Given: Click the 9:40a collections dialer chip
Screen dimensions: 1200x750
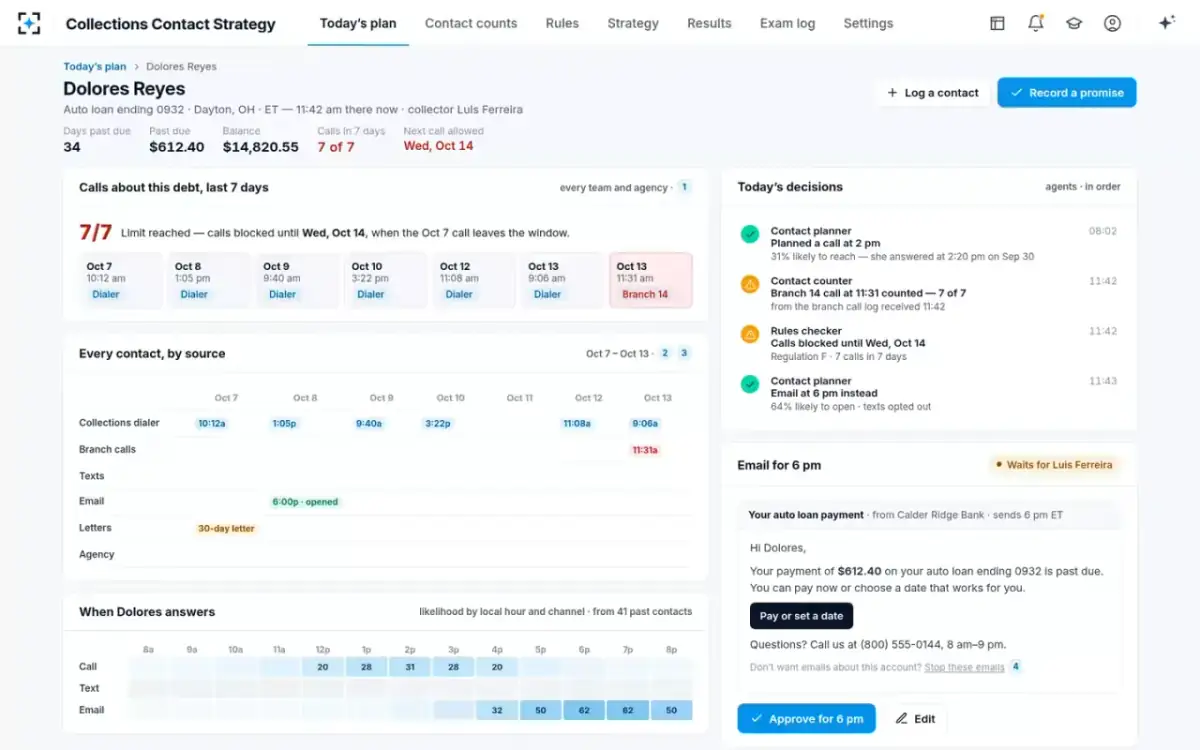Looking at the screenshot, I should point(369,423).
